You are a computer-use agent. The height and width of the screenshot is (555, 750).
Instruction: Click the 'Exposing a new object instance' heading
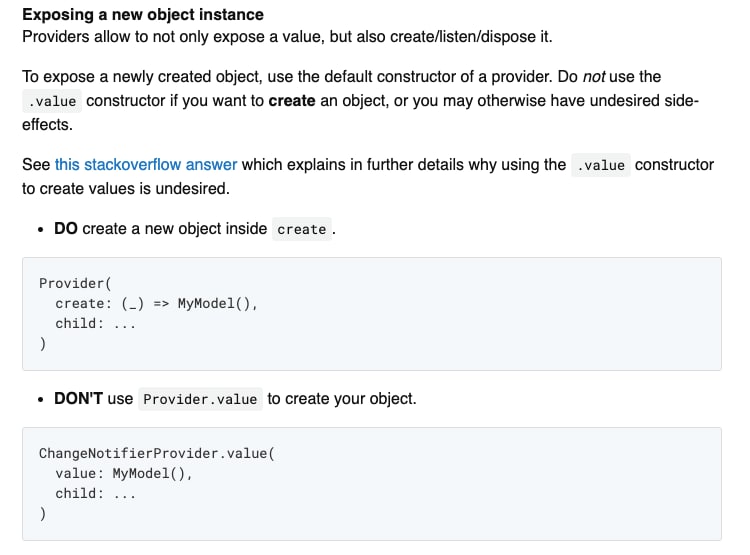(x=143, y=14)
